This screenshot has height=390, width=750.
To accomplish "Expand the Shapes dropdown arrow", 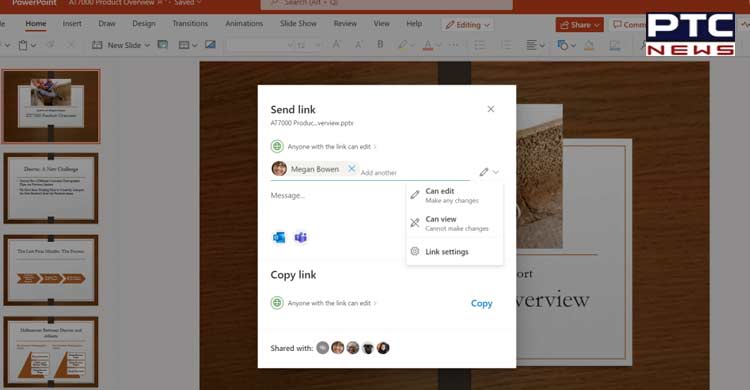I will [573, 45].
